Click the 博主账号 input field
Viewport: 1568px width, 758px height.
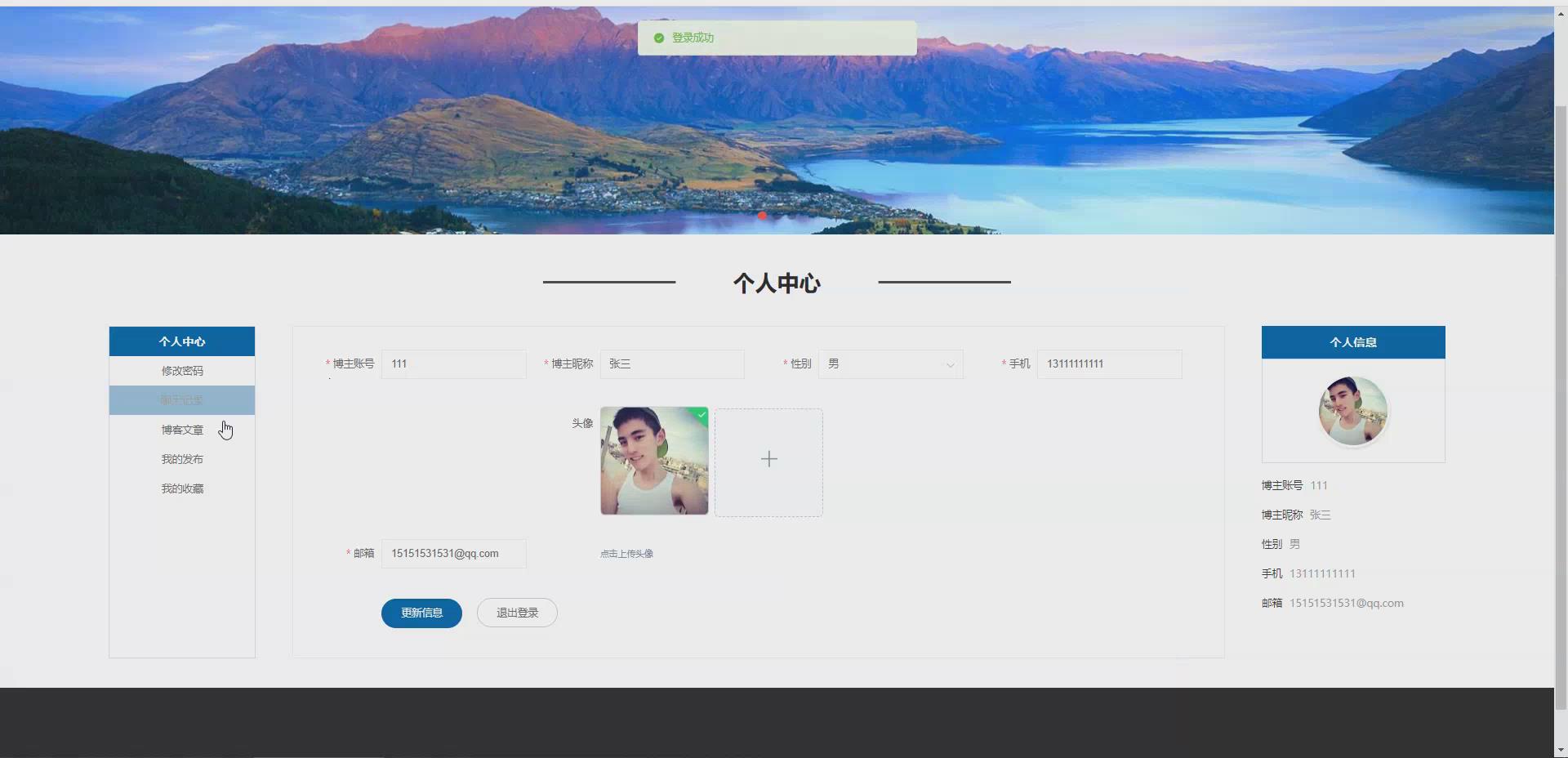453,364
